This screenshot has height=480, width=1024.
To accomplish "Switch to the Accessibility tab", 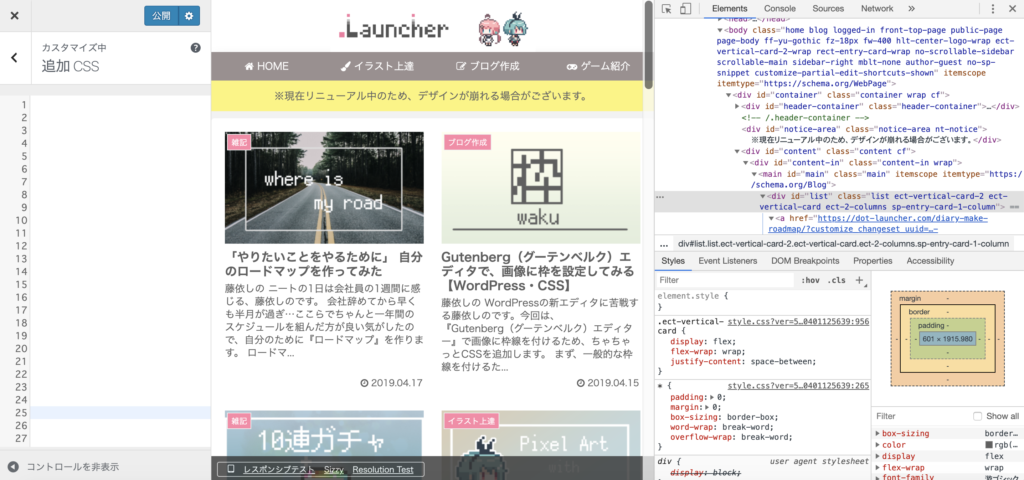I will [x=930, y=261].
